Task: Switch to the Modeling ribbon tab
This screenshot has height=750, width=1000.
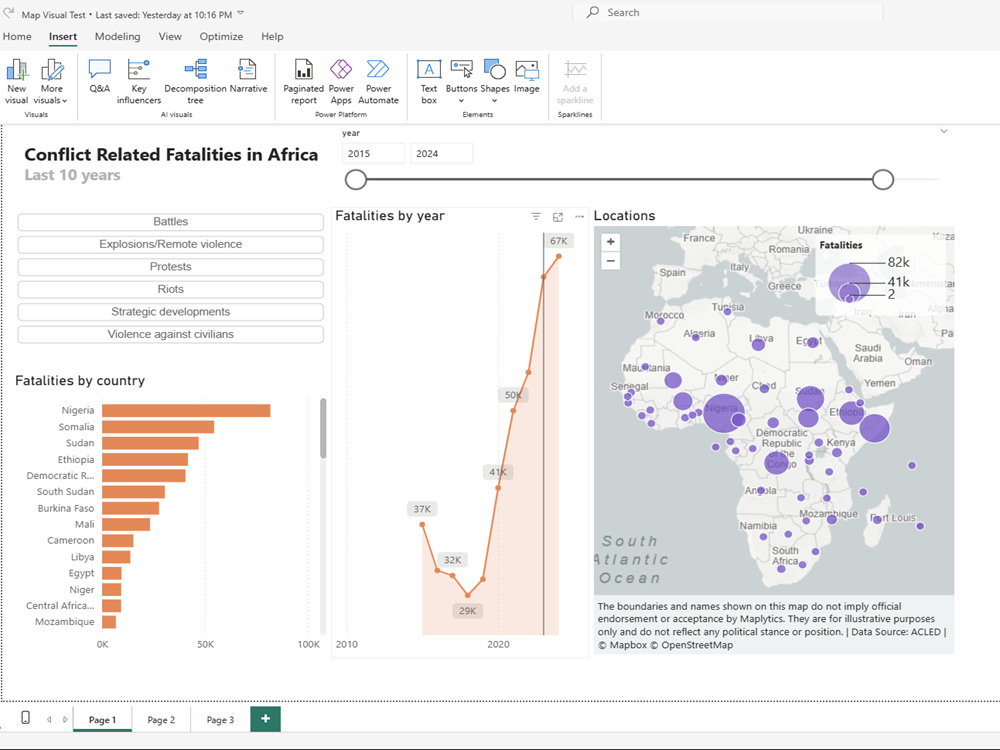Action: point(117,36)
